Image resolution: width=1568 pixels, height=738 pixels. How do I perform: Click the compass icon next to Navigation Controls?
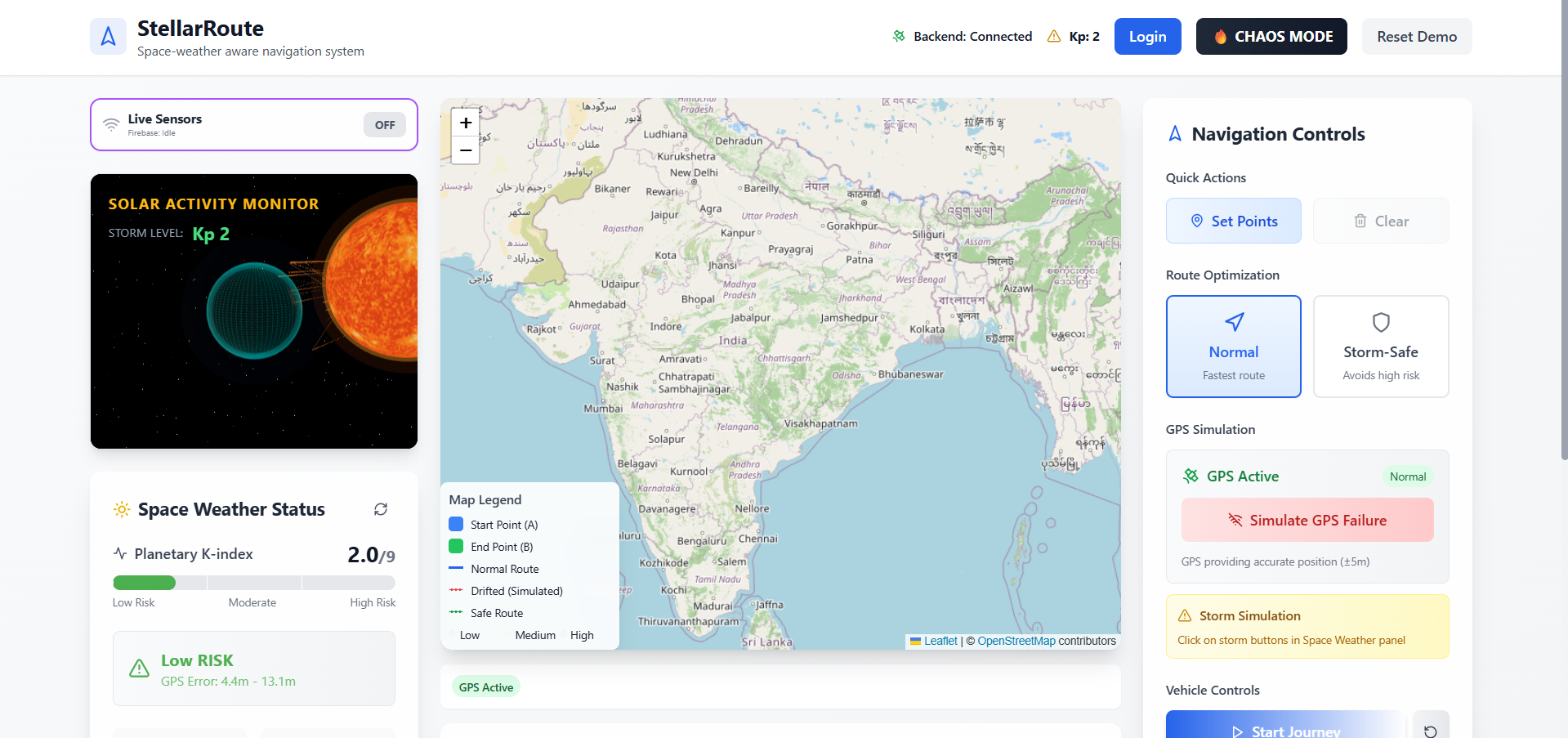point(1174,133)
